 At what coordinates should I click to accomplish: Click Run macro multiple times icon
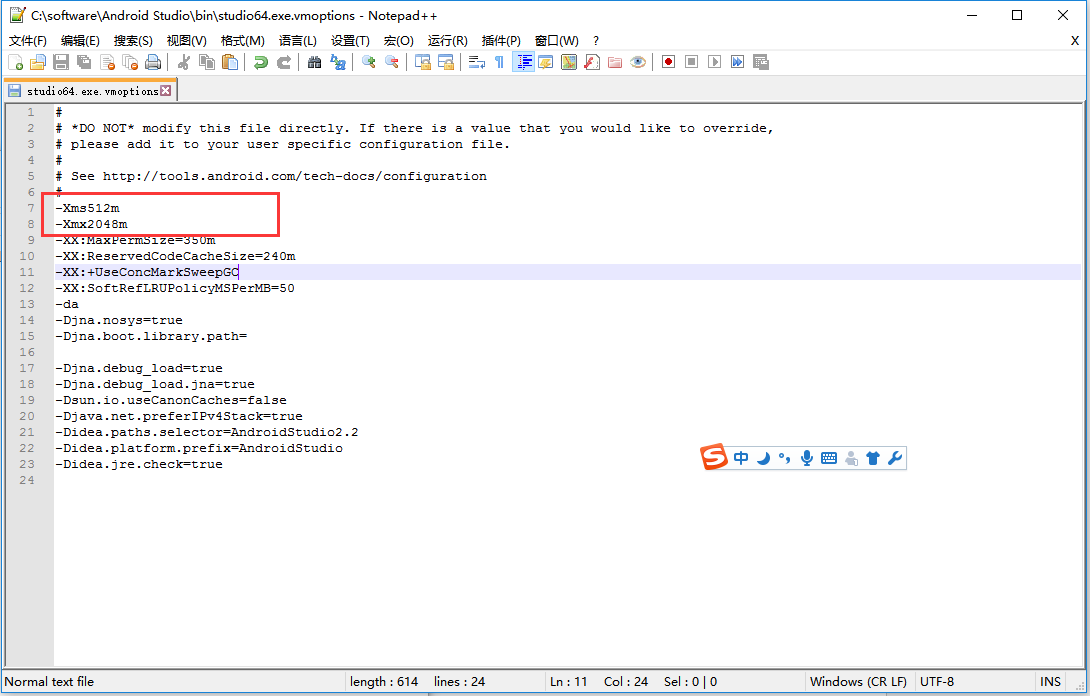(738, 63)
